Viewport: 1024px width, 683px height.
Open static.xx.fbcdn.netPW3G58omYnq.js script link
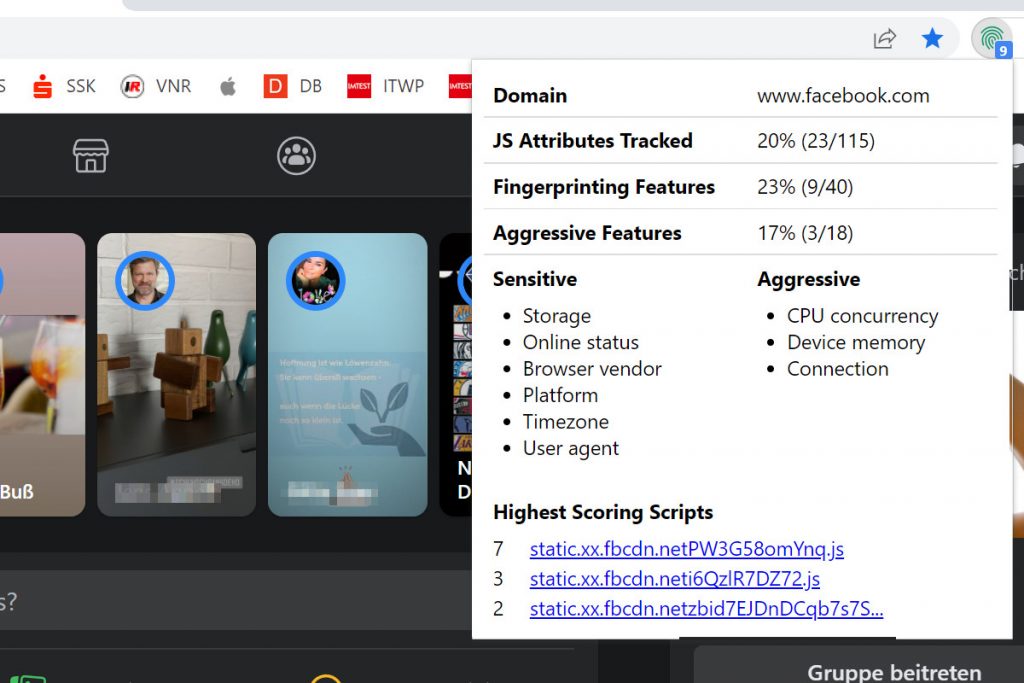pyautogui.click(x=686, y=549)
